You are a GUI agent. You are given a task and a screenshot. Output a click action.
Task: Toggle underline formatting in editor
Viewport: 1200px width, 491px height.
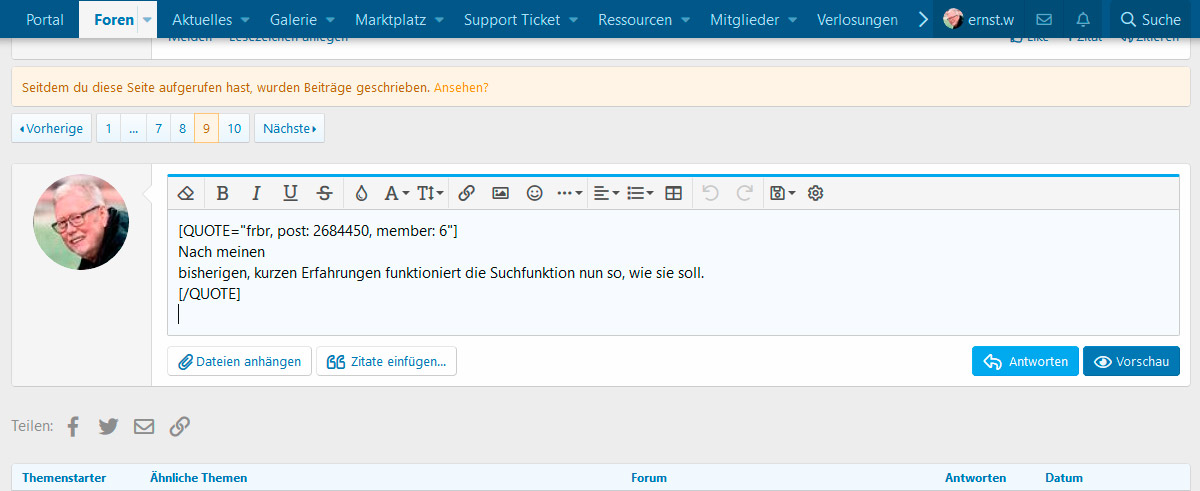tap(290, 193)
